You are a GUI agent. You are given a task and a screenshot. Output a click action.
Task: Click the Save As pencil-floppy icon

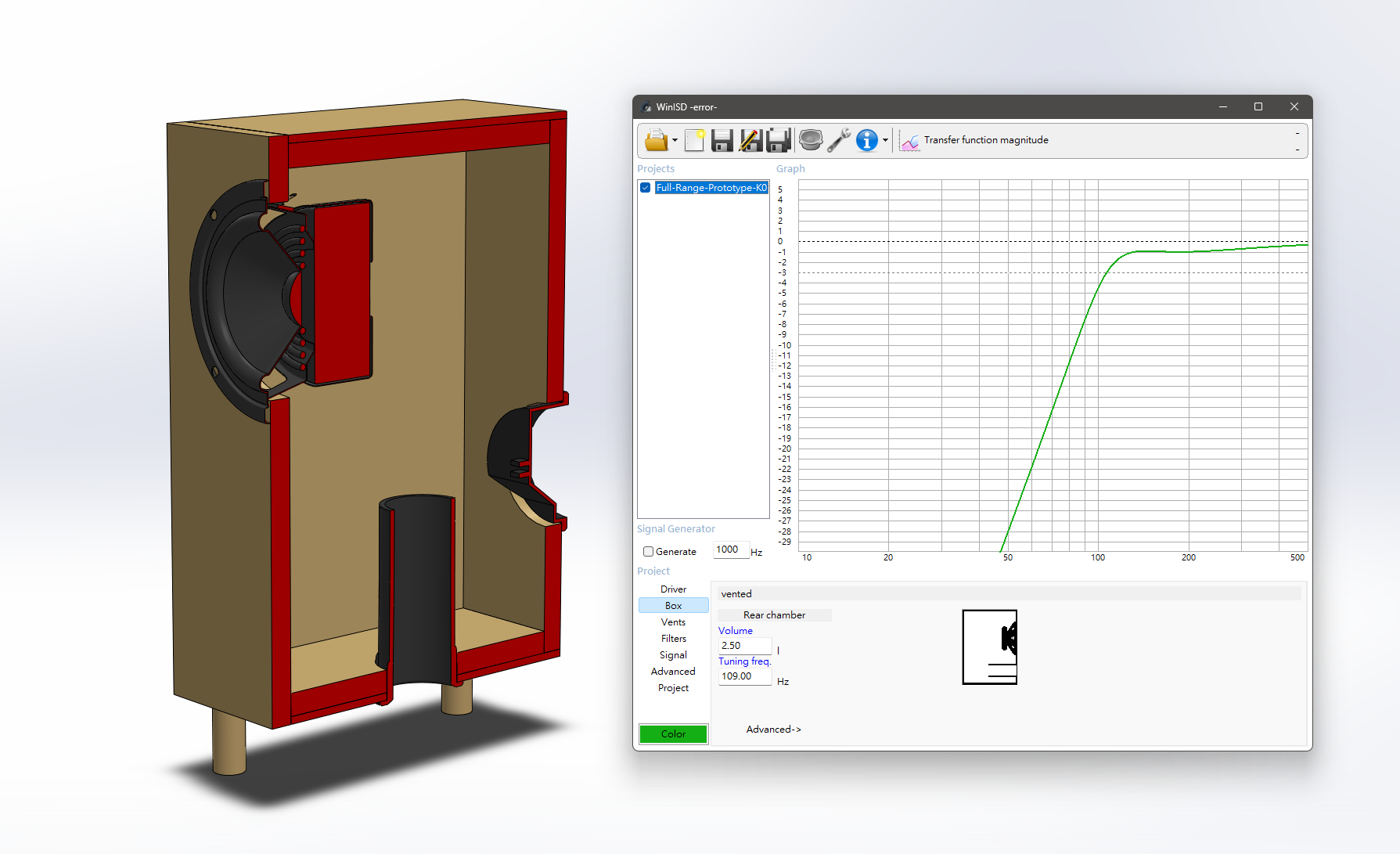tap(750, 140)
